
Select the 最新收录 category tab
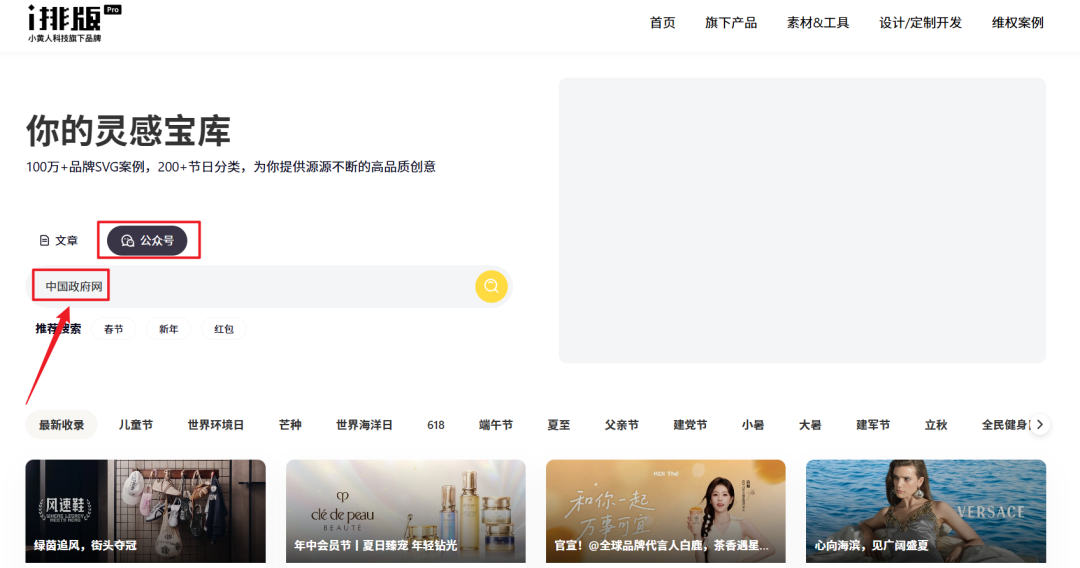pos(61,425)
